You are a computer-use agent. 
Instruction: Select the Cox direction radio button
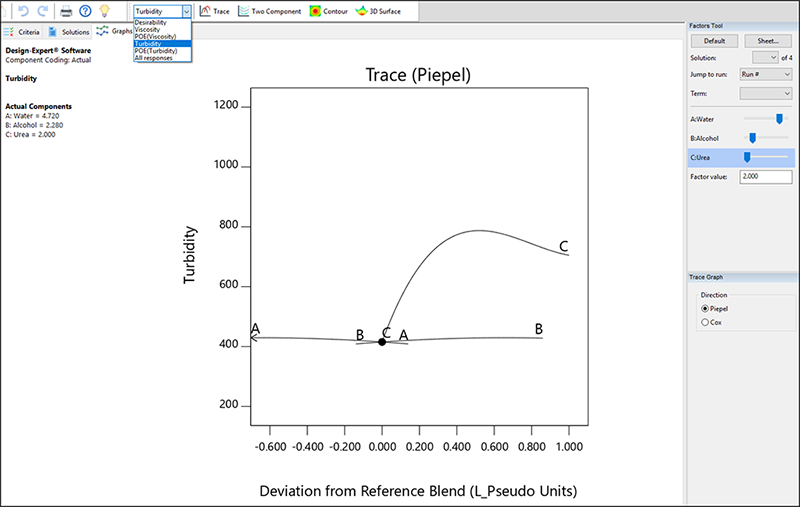click(706, 322)
